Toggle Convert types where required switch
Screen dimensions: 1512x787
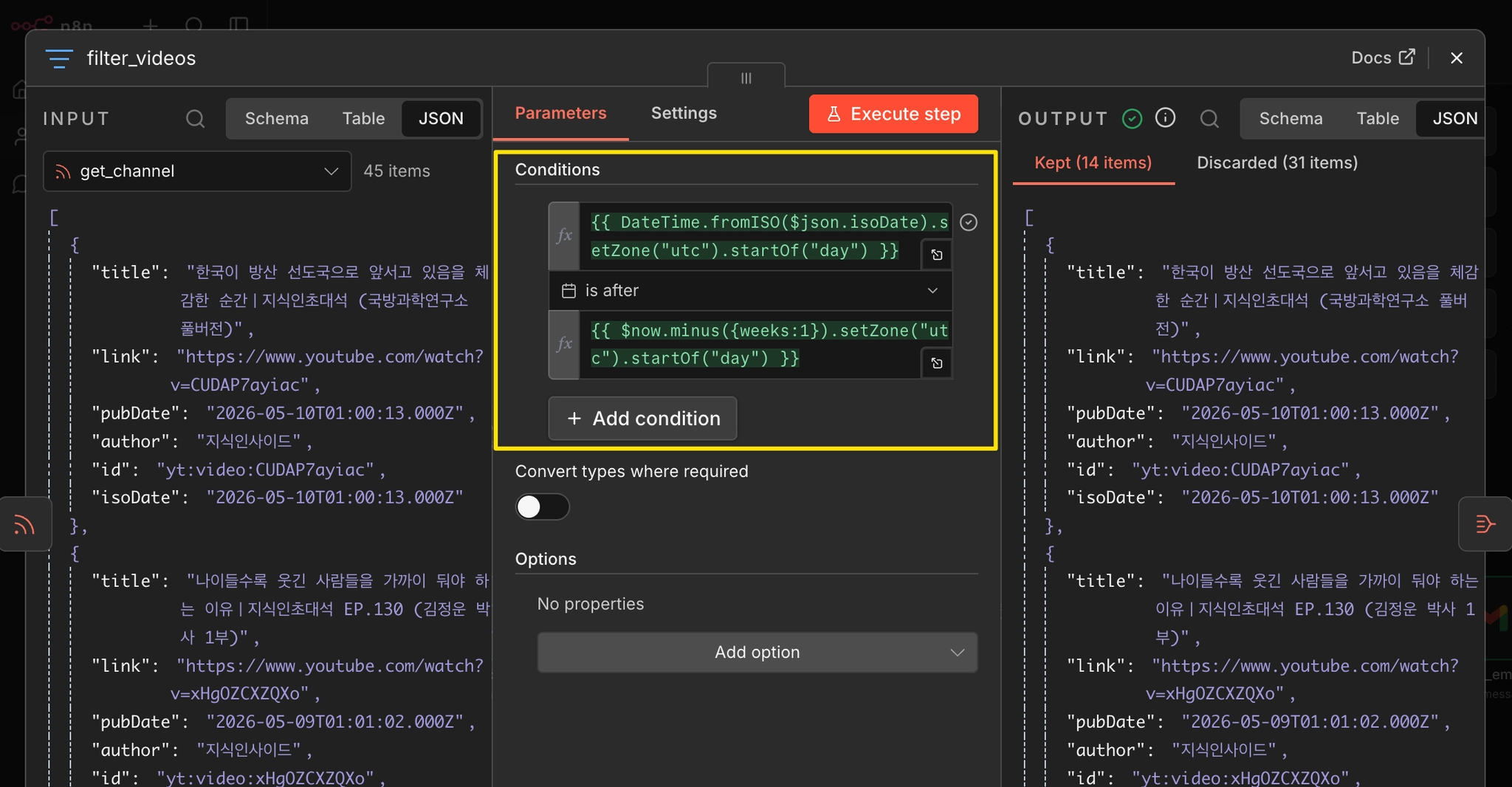[543, 507]
